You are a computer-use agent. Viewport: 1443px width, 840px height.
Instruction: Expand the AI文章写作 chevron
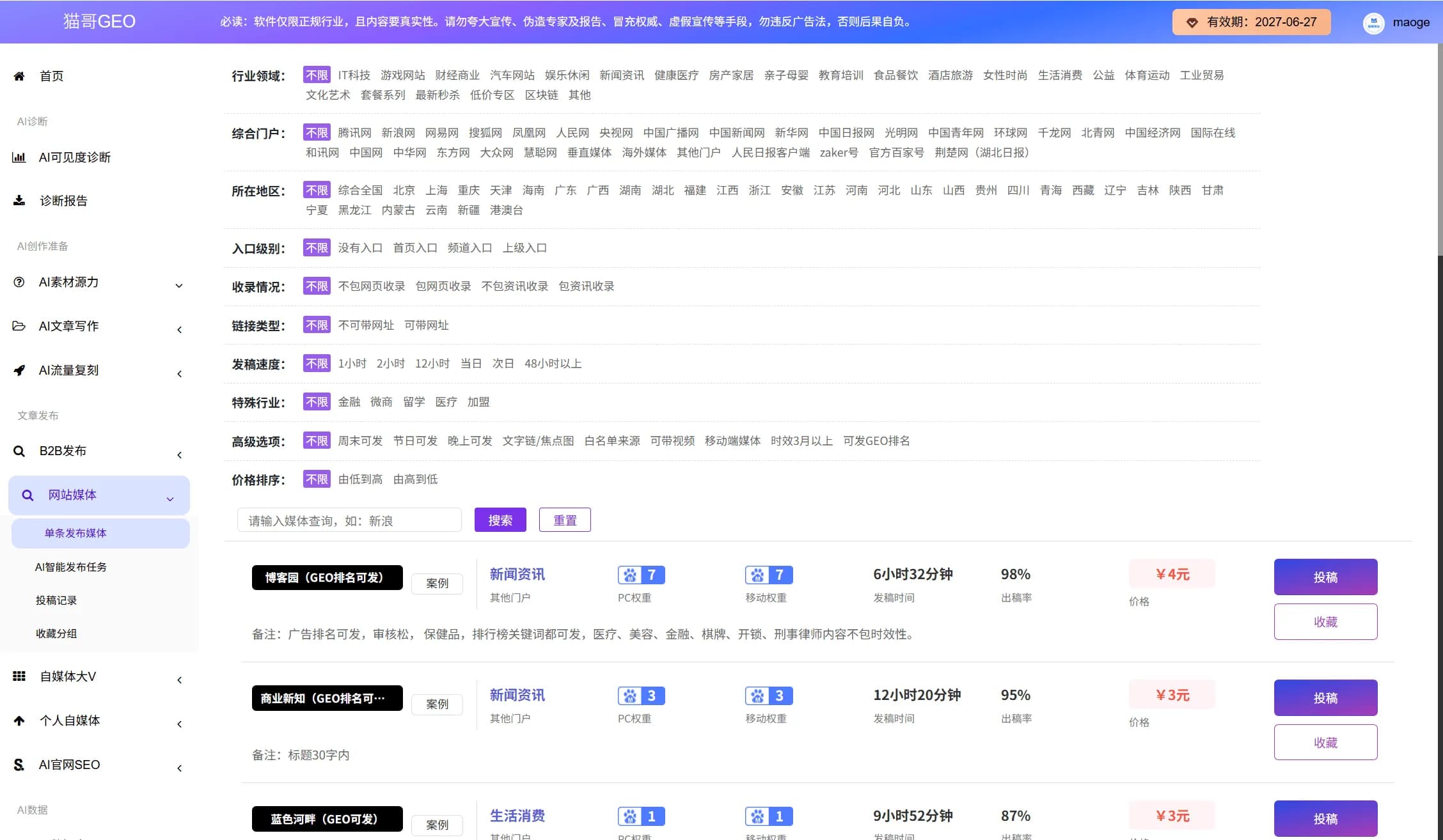(179, 330)
